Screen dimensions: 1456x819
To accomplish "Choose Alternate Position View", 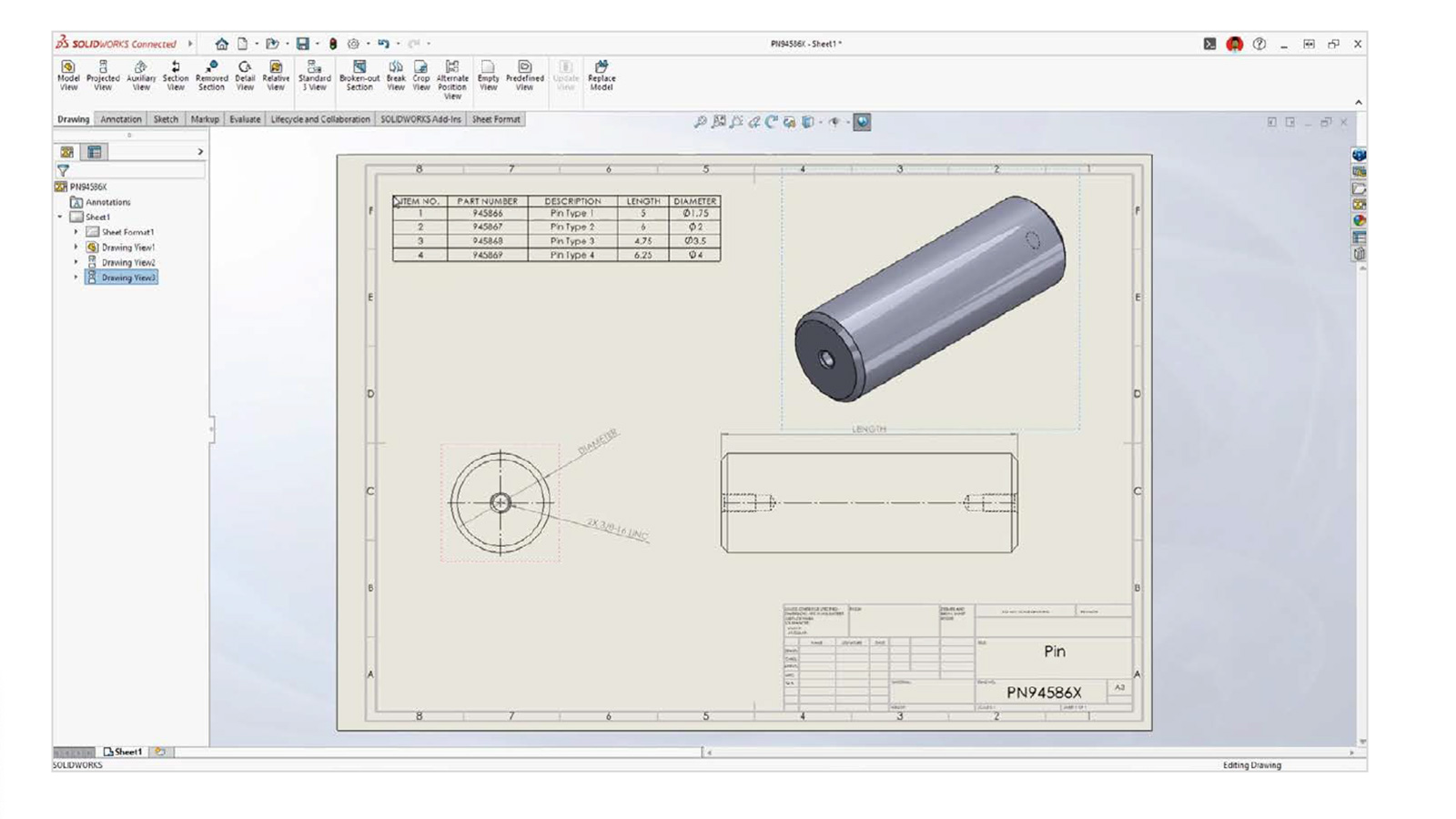I will click(x=452, y=80).
